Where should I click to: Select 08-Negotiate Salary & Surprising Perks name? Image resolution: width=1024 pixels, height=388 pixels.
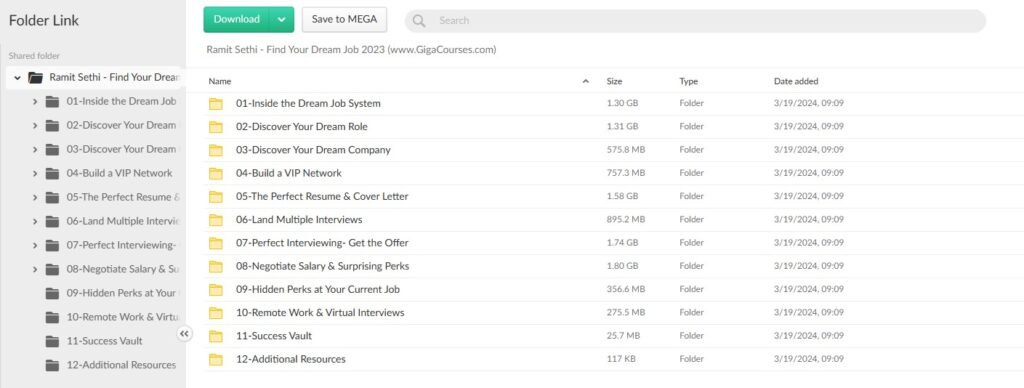tap(323, 267)
